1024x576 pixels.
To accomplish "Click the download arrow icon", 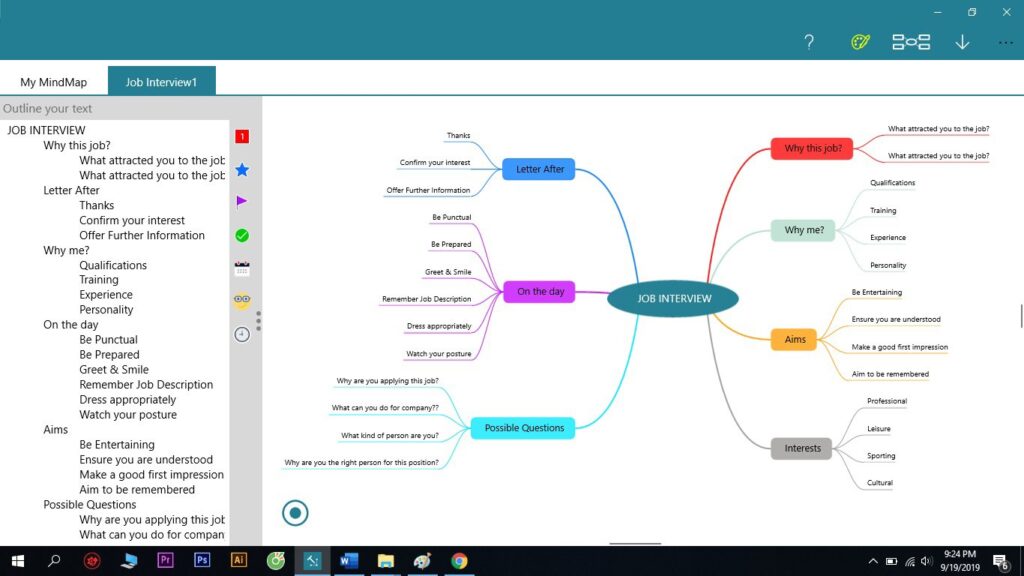I will click(x=962, y=42).
